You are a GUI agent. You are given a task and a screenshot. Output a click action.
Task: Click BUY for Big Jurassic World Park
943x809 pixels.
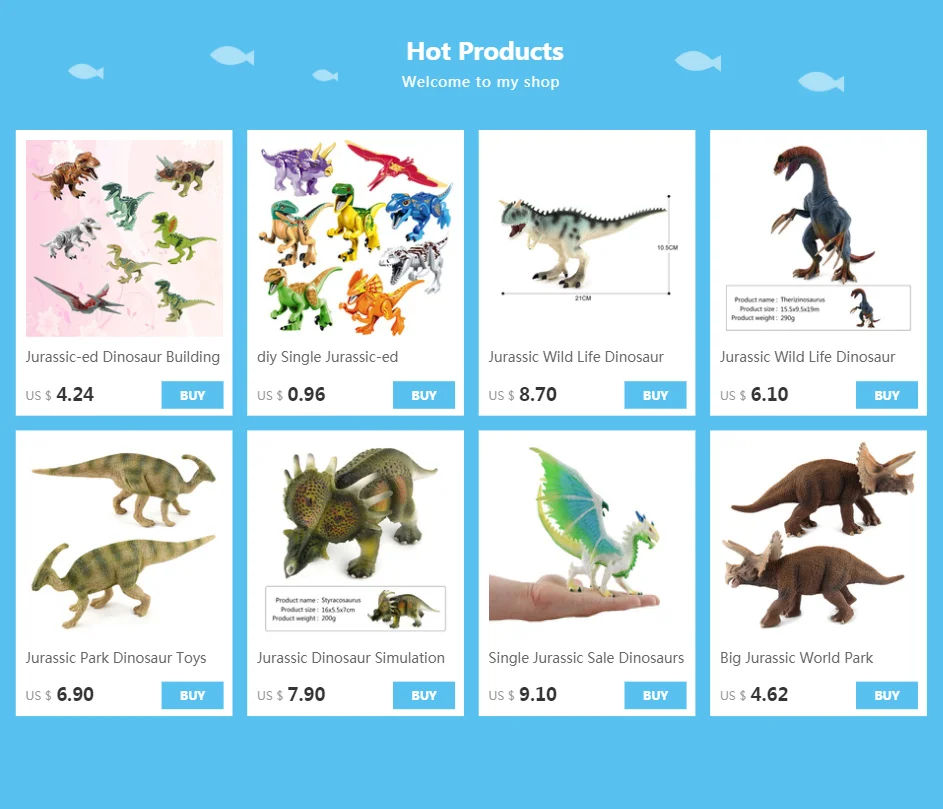[887, 695]
